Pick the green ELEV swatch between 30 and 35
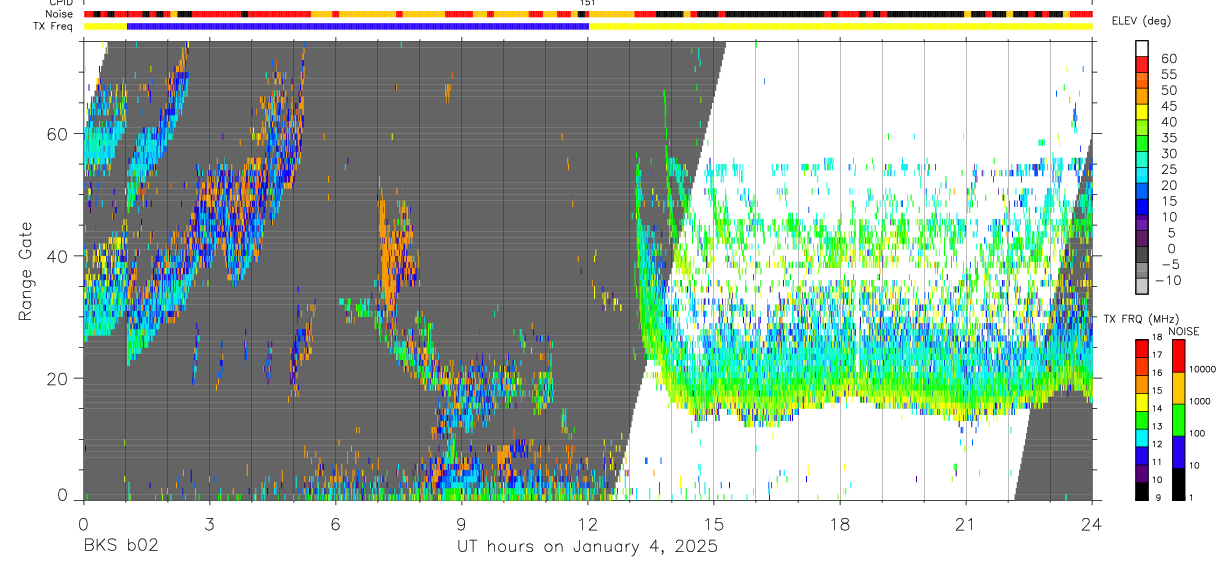 click(1142, 143)
